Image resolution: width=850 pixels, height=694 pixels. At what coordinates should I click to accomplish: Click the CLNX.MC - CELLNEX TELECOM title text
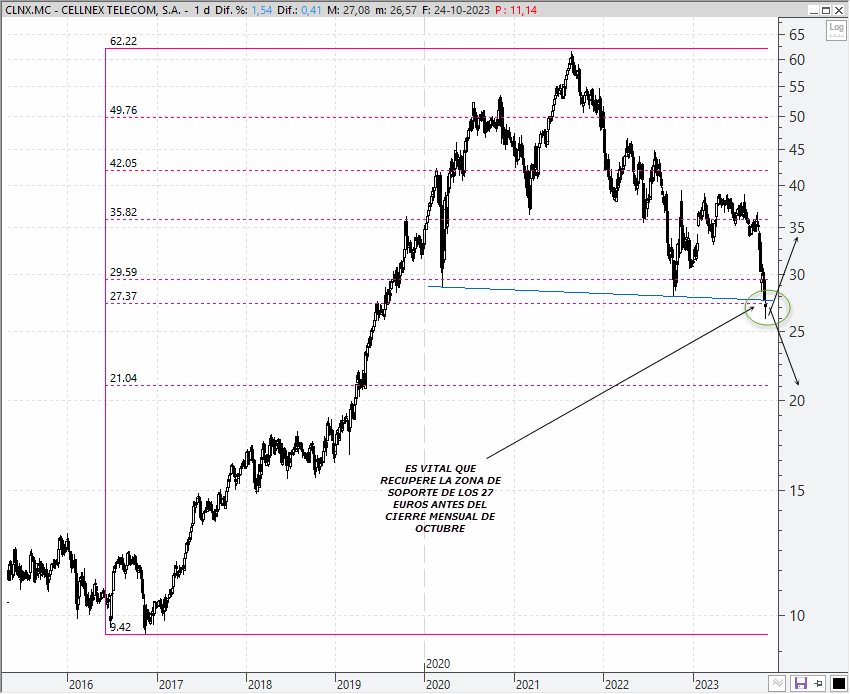[93, 10]
